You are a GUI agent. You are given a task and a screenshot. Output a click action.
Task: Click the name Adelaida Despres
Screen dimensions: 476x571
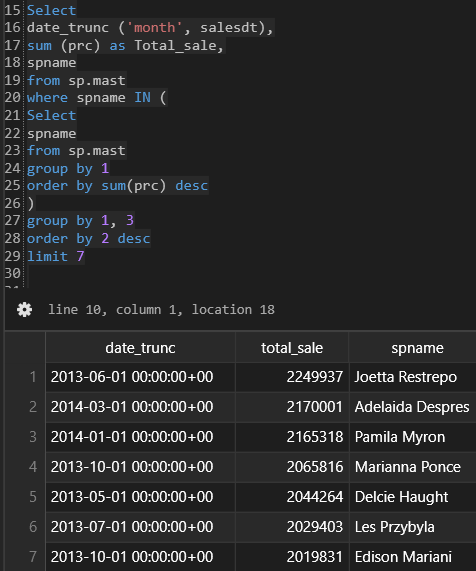pos(412,407)
